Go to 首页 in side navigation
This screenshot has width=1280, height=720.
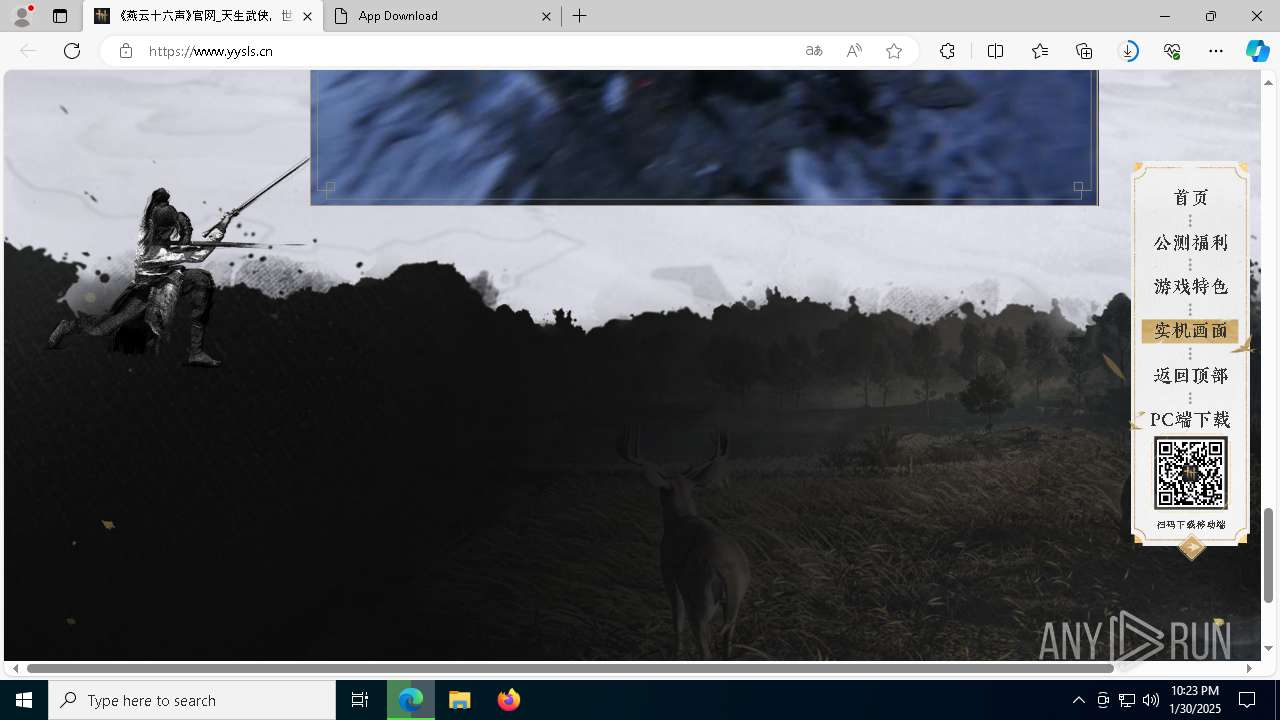(1190, 198)
